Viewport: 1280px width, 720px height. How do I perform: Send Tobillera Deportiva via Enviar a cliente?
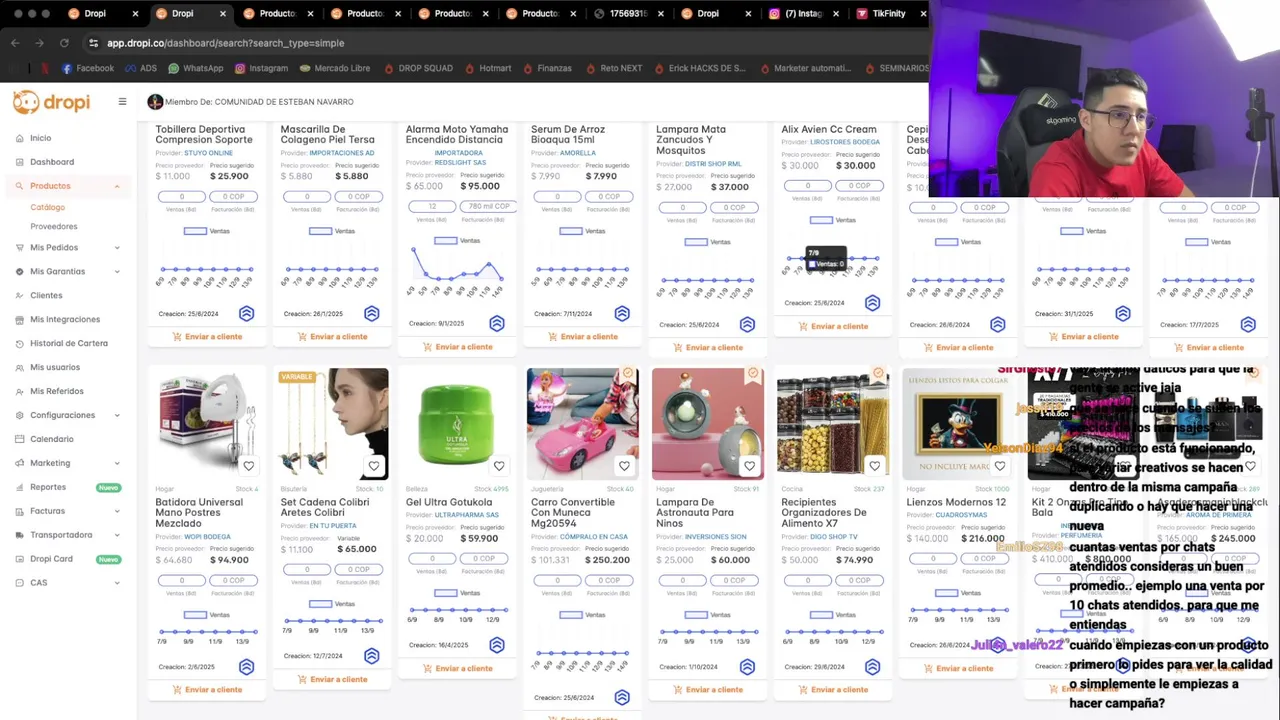coord(207,337)
